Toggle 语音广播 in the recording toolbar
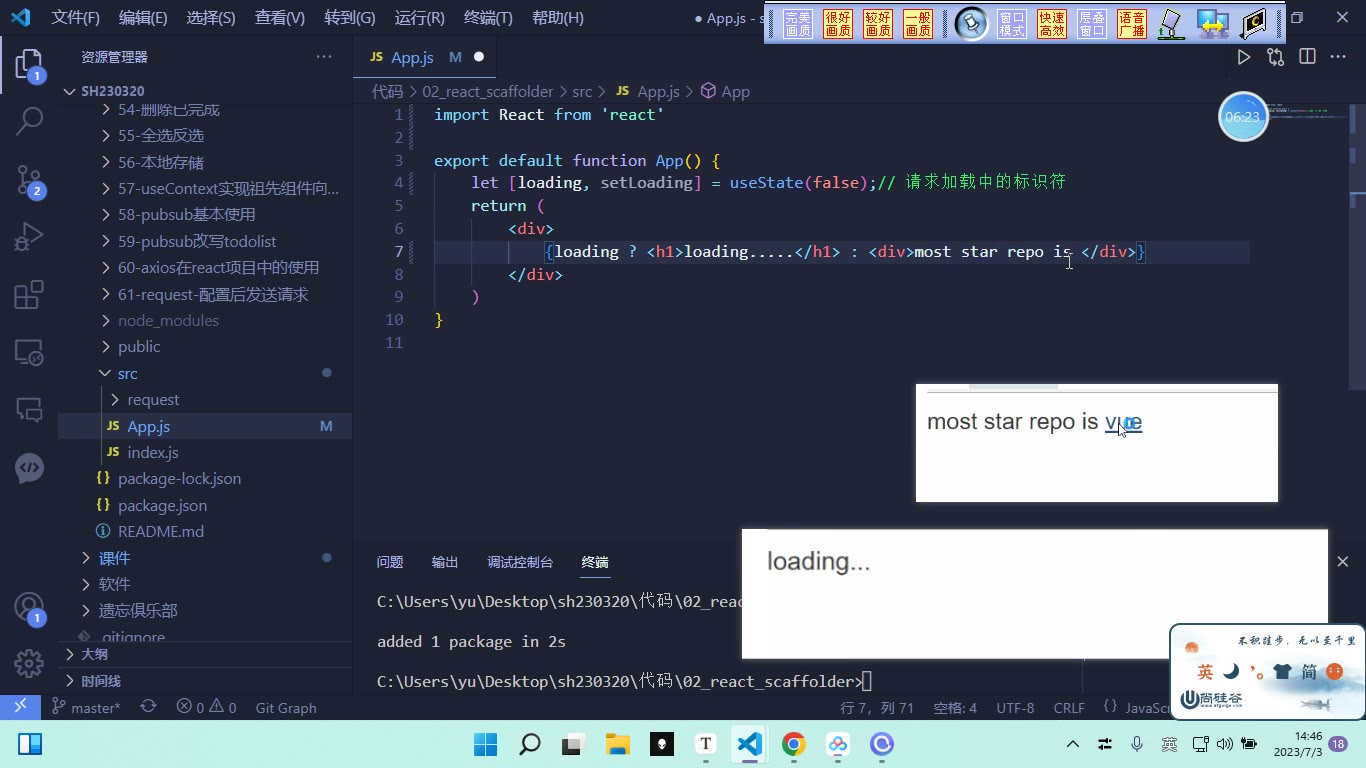The width and height of the screenshot is (1366, 768). 1132,24
